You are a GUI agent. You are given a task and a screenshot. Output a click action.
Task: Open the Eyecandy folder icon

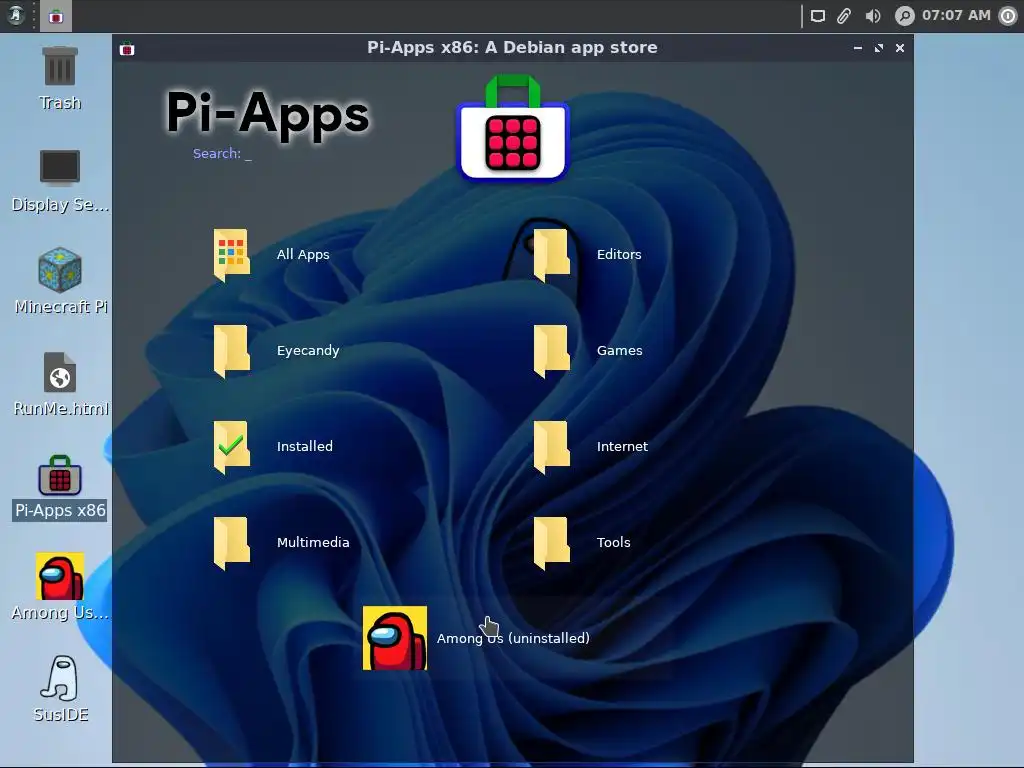tap(231, 351)
